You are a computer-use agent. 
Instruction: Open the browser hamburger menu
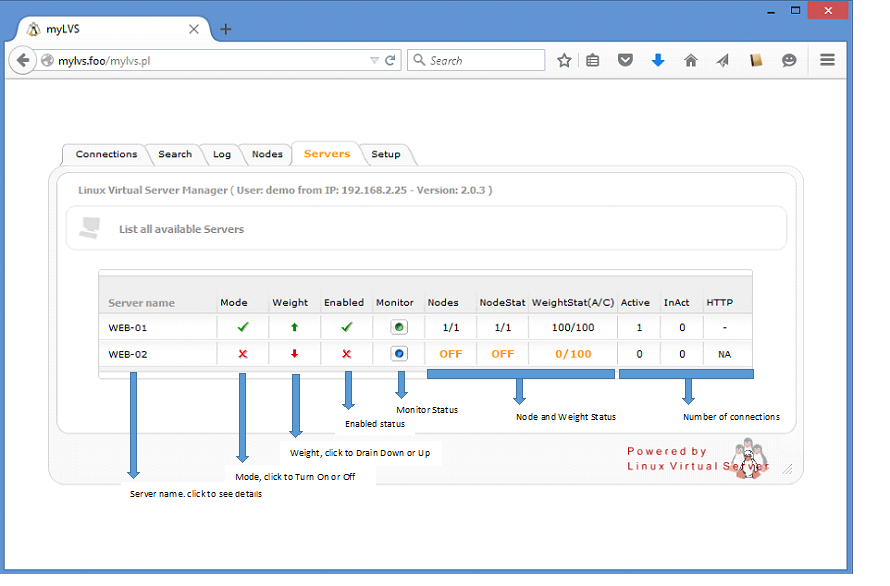[x=827, y=60]
